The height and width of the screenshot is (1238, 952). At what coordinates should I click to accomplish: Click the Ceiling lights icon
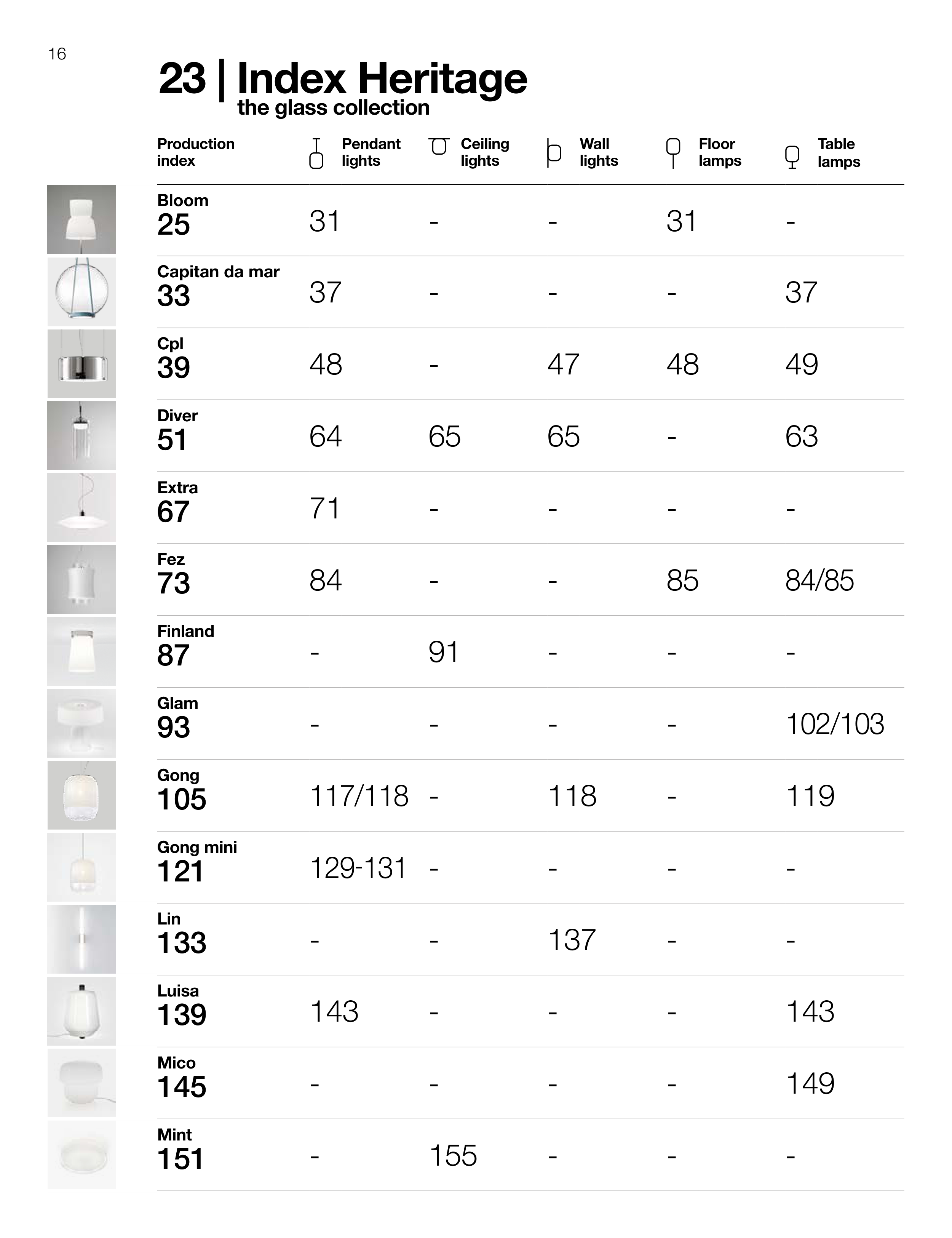coord(439,146)
